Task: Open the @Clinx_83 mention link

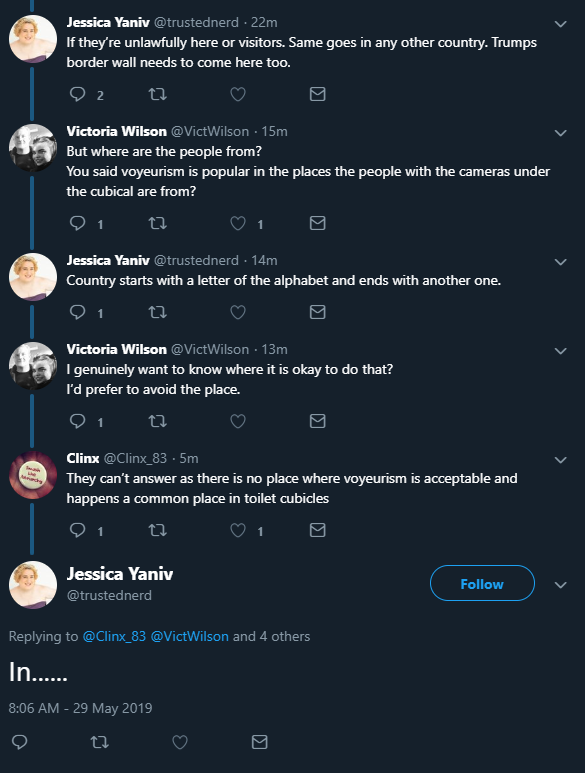Action: pos(114,636)
